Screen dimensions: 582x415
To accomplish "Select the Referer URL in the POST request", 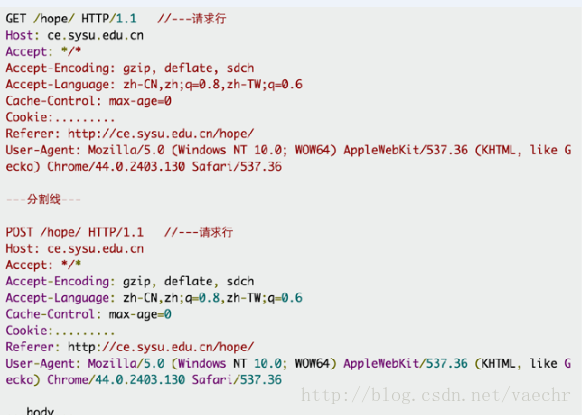I will pyautogui.click(x=161, y=347).
